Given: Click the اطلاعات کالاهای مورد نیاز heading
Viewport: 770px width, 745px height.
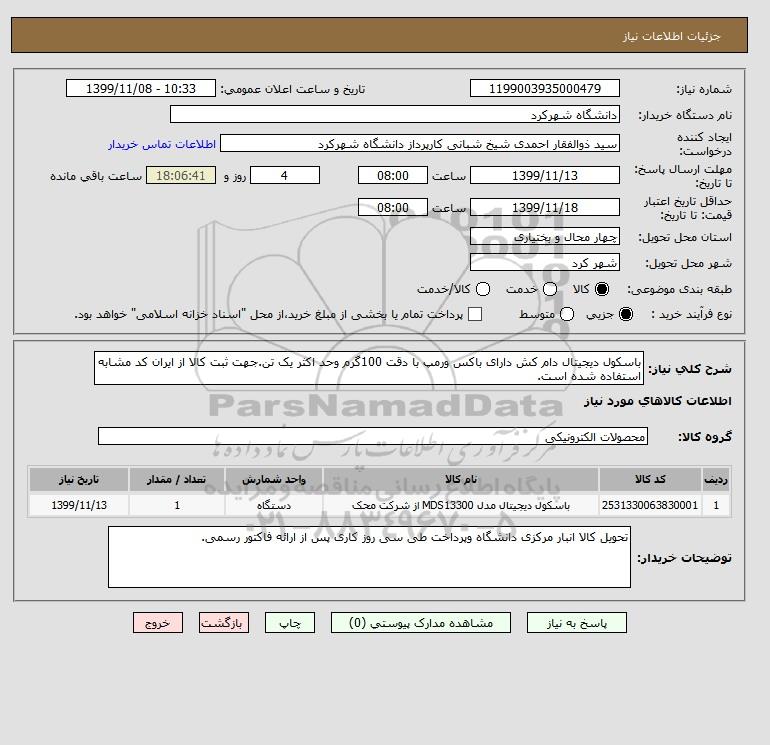Looking at the screenshot, I should coord(658,401).
